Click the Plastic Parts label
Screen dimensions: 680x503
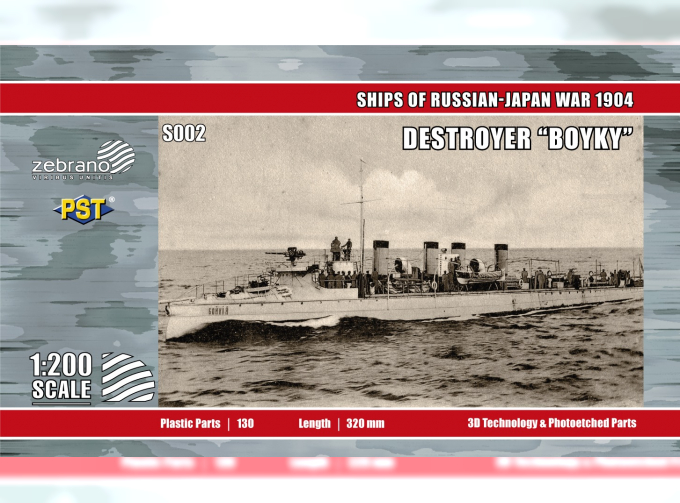coord(190,423)
